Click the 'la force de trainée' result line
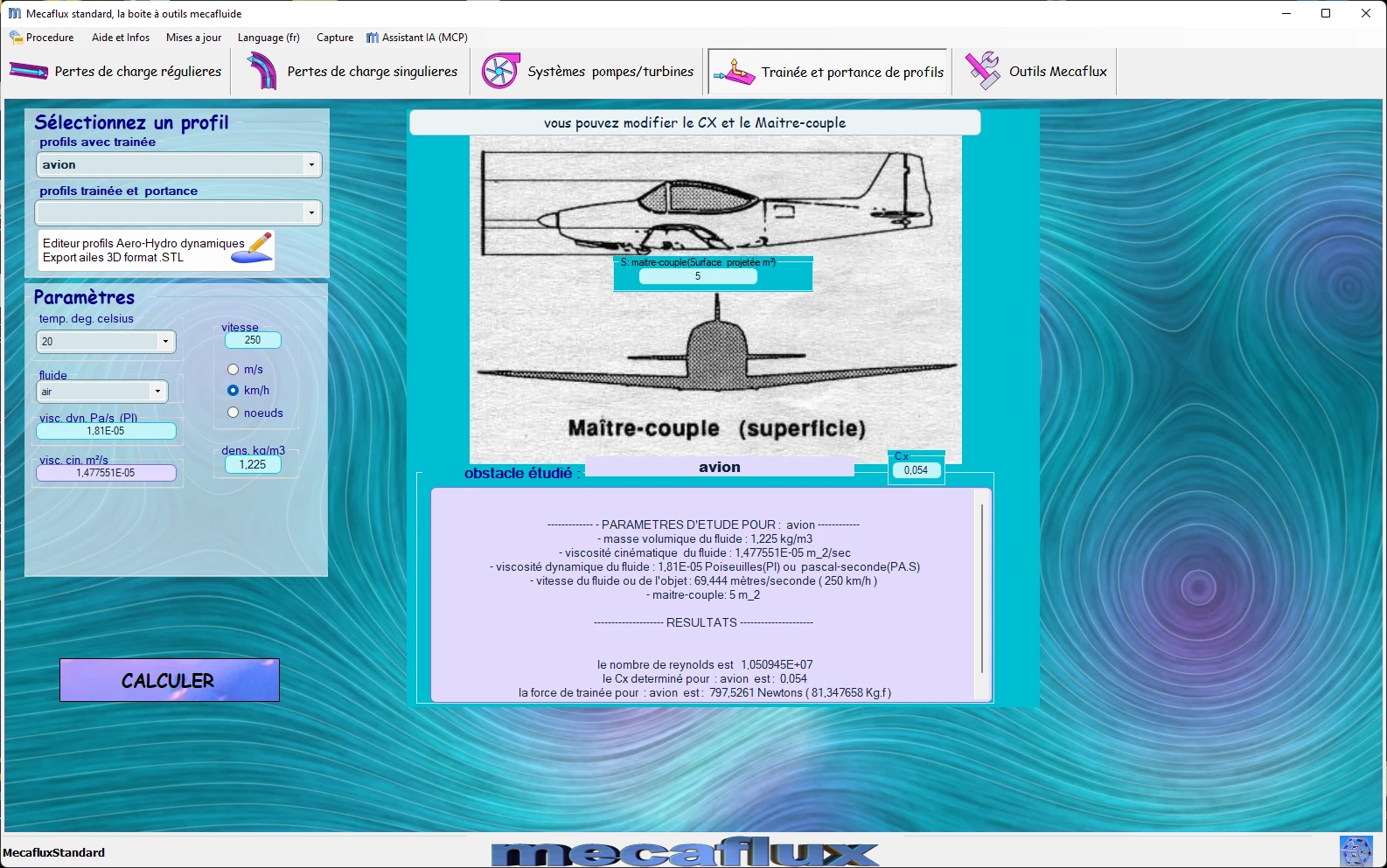Image resolution: width=1387 pixels, height=868 pixels. tap(705, 692)
